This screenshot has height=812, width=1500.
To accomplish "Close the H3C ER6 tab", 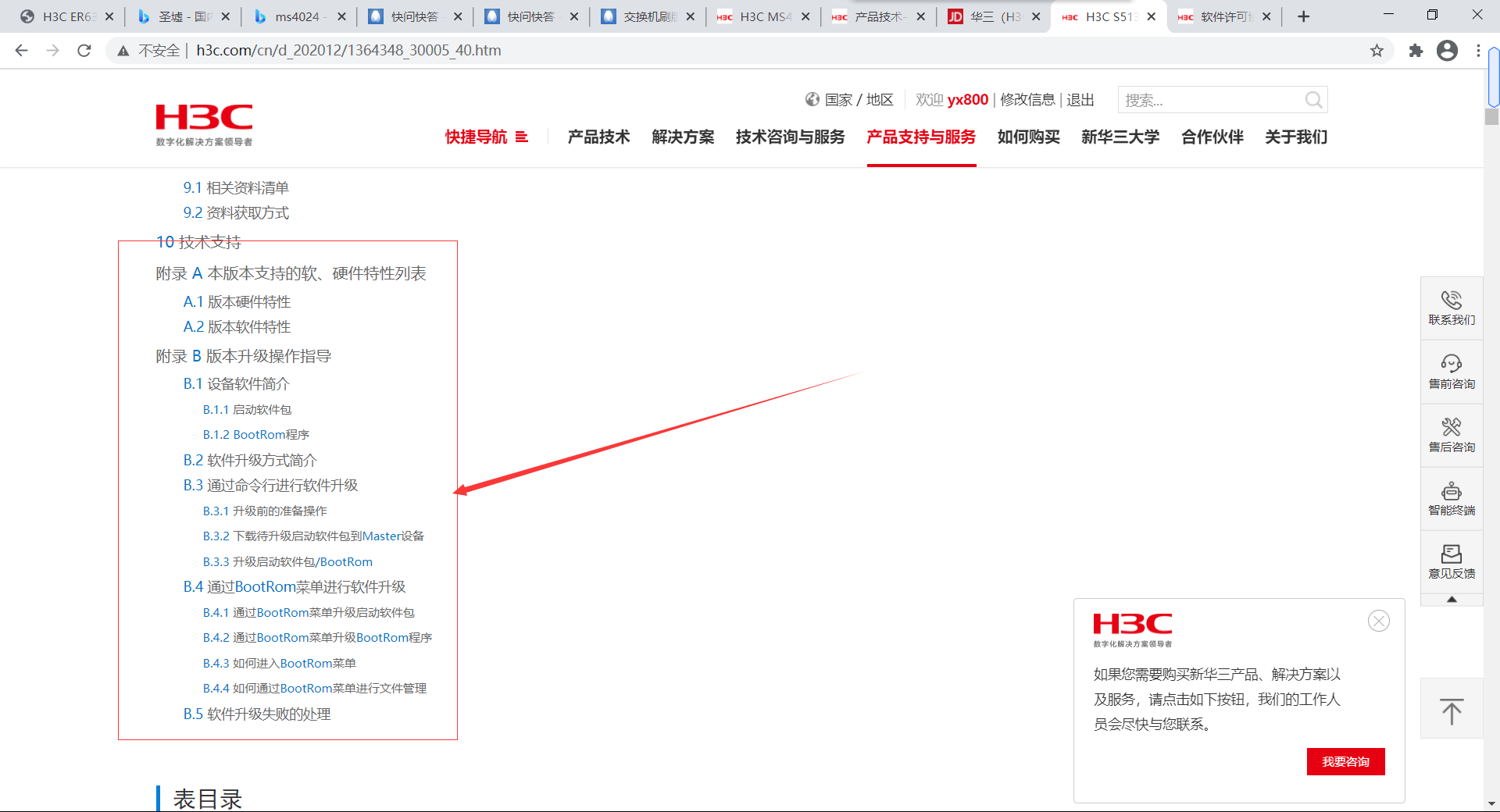I will pos(109,16).
